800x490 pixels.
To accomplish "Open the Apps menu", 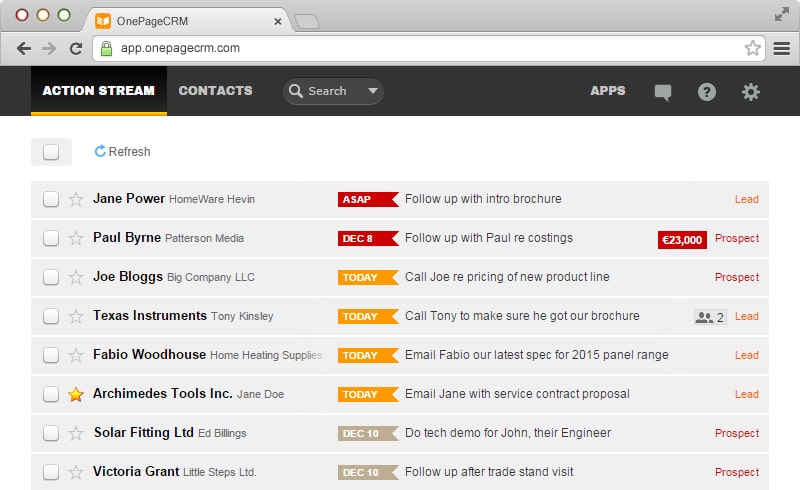I will [608, 91].
